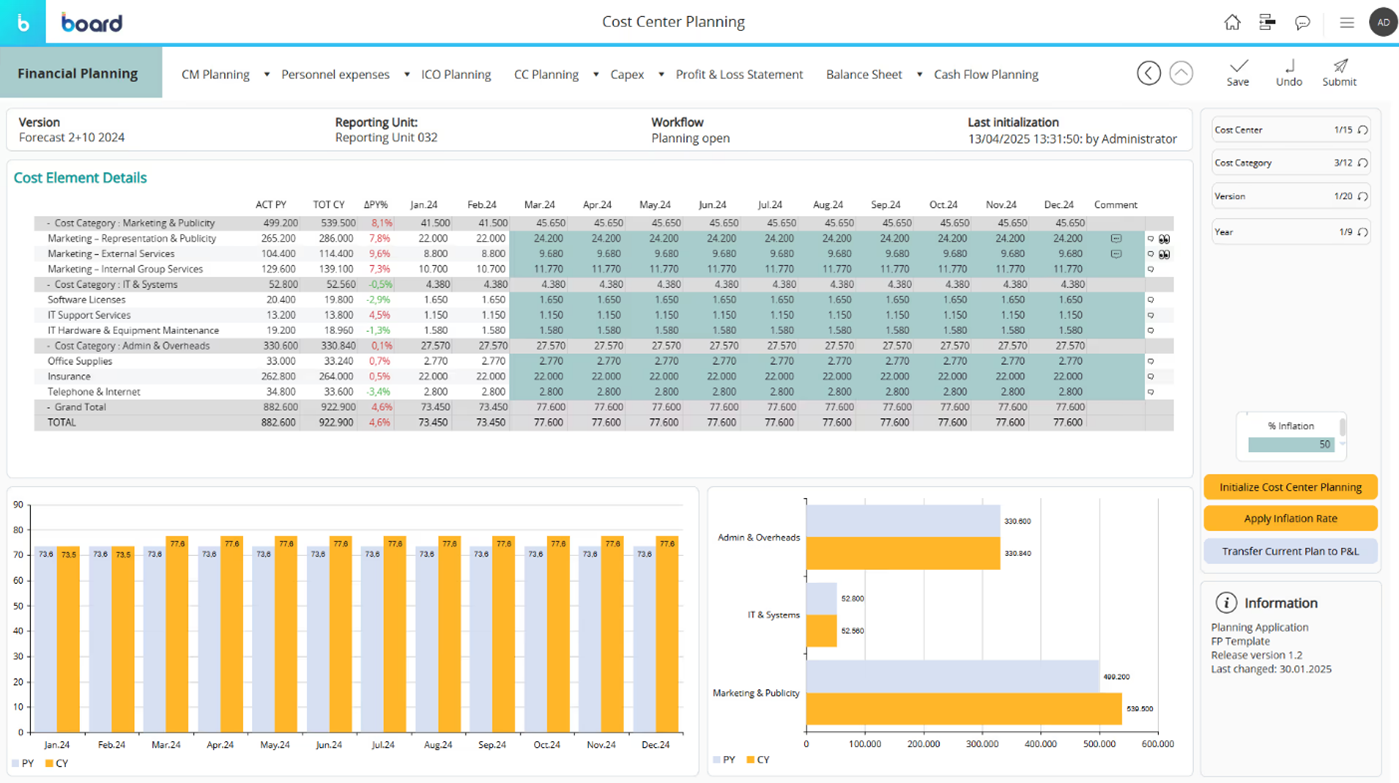Click the Save checkmark icon
The height and width of the screenshot is (783, 1399).
(x=1238, y=67)
